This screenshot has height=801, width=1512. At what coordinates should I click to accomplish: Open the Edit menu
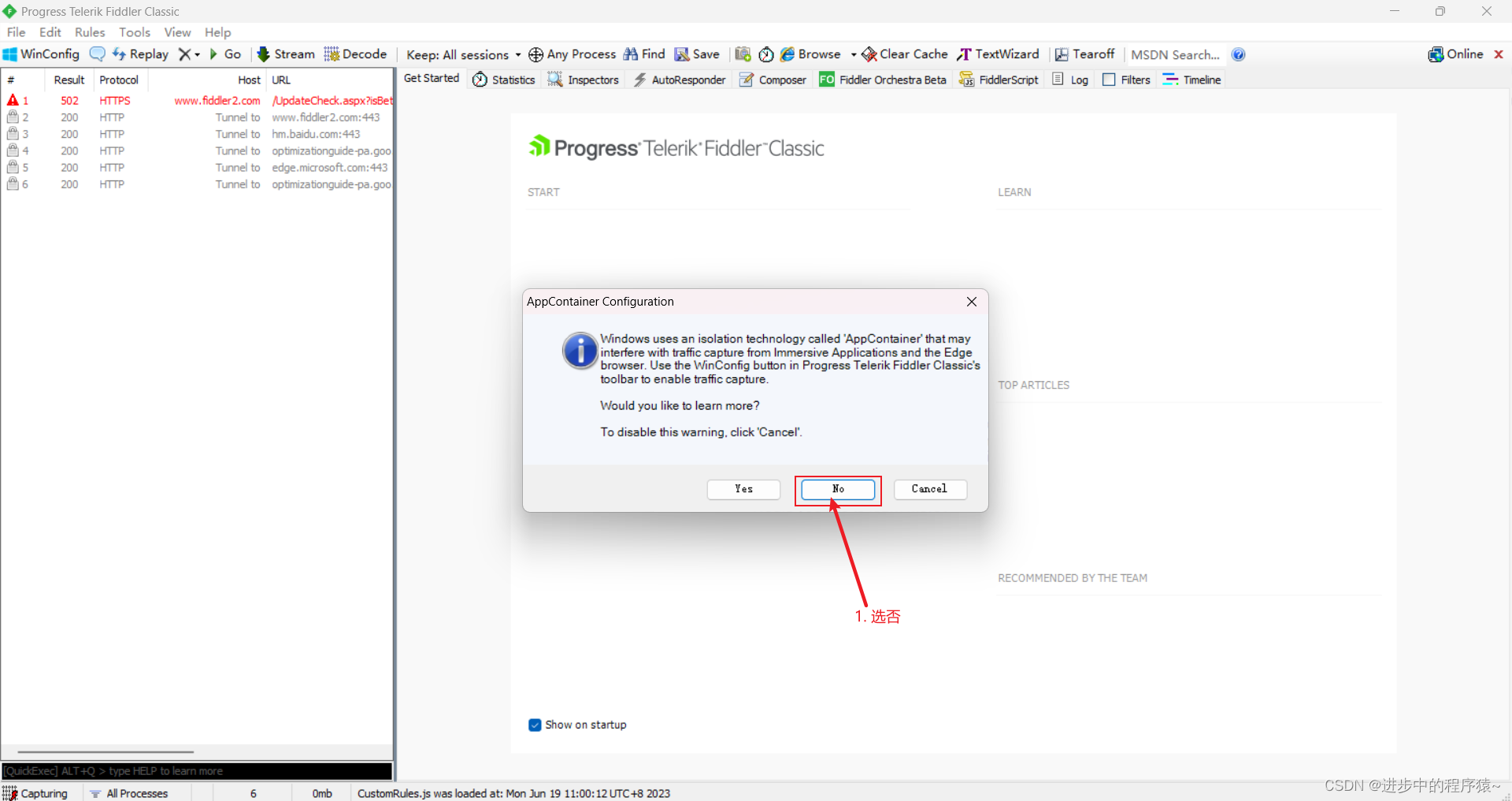(50, 32)
